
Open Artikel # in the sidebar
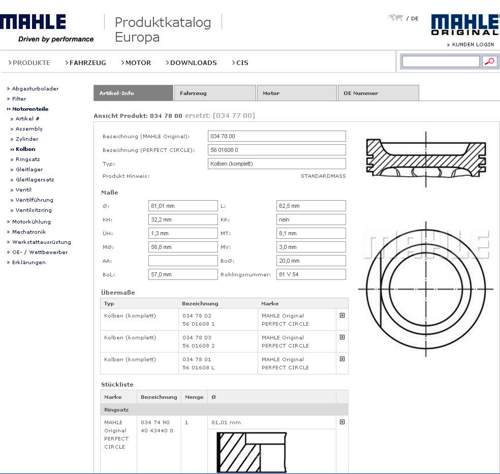[26, 119]
